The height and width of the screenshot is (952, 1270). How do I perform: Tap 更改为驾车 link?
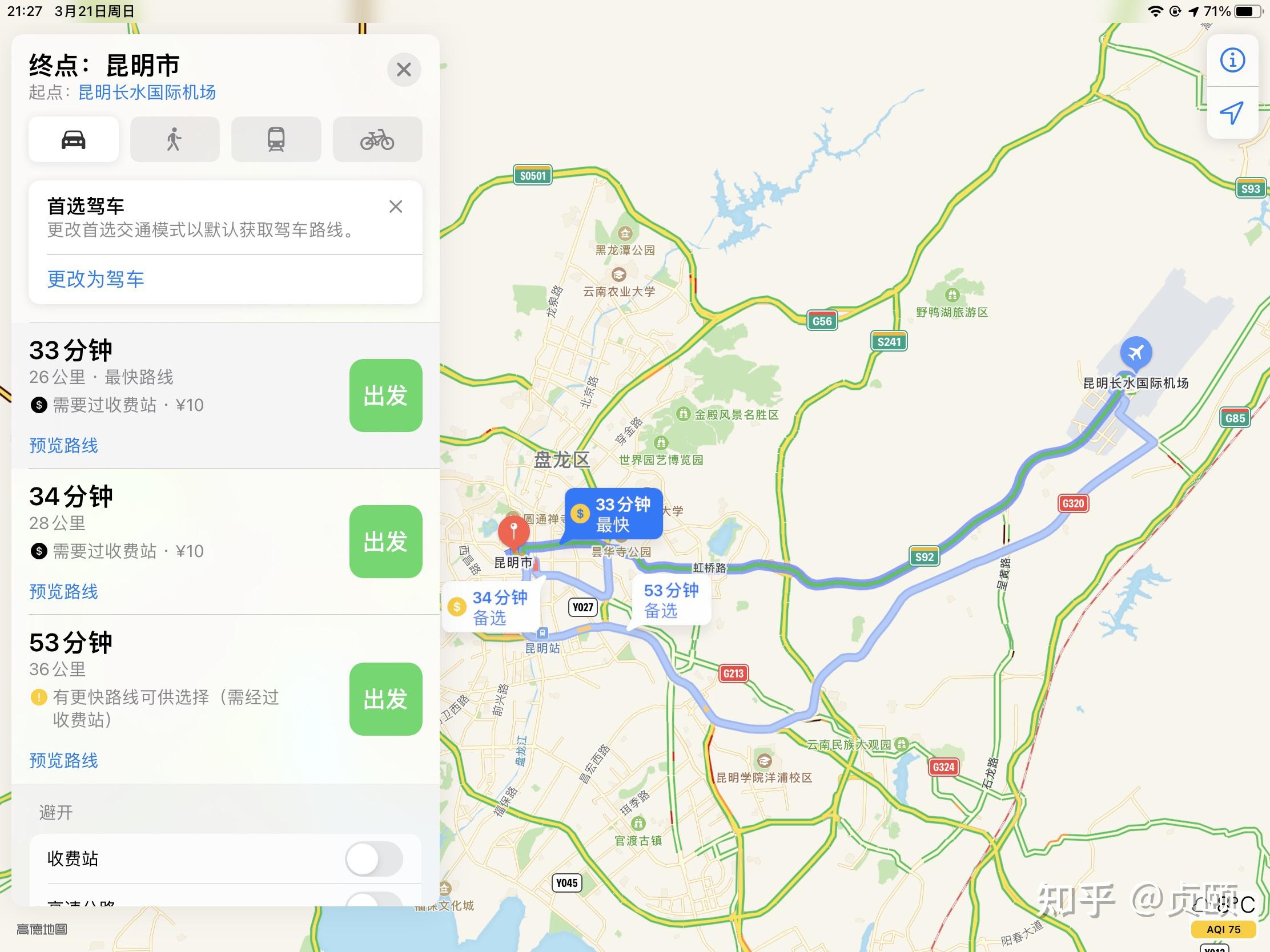(x=96, y=280)
